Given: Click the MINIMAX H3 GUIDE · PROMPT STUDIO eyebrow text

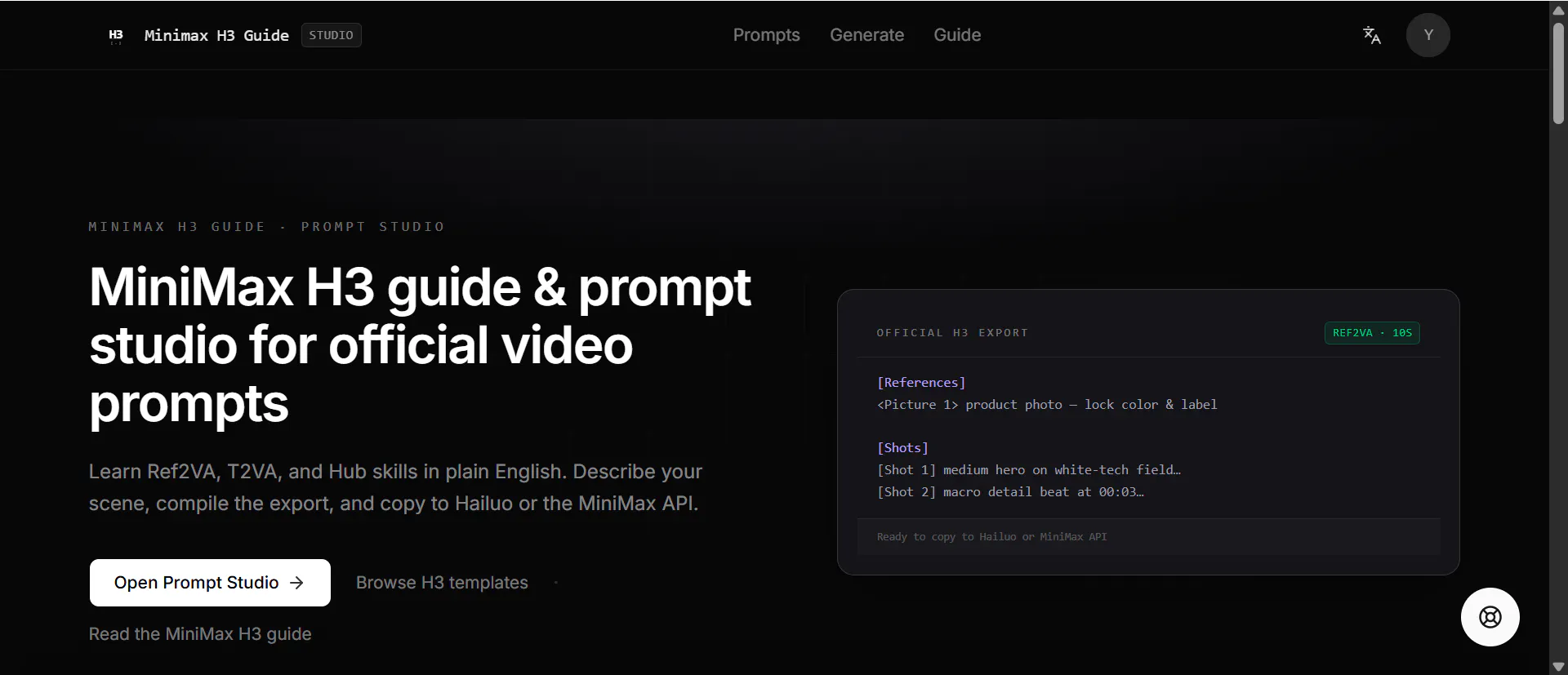Looking at the screenshot, I should 267,227.
